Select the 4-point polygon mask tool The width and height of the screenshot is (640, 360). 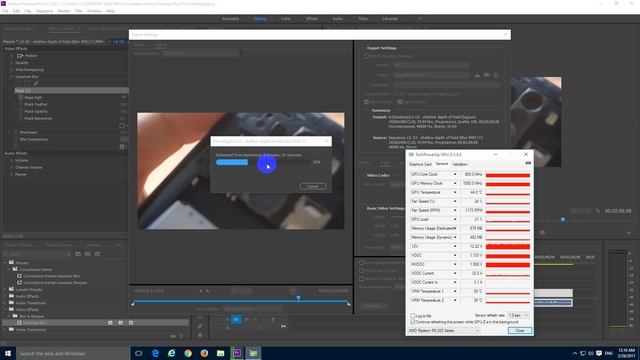27,83
